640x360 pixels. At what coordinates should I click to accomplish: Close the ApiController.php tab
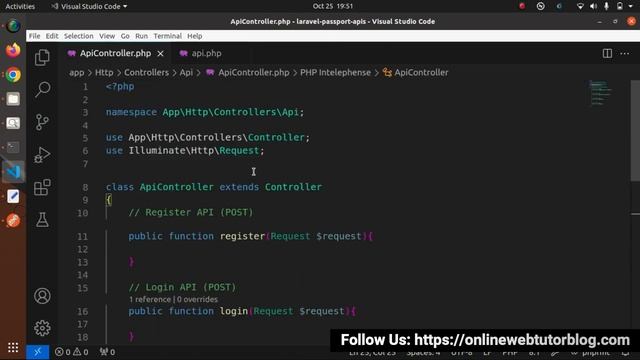(x=161, y=53)
